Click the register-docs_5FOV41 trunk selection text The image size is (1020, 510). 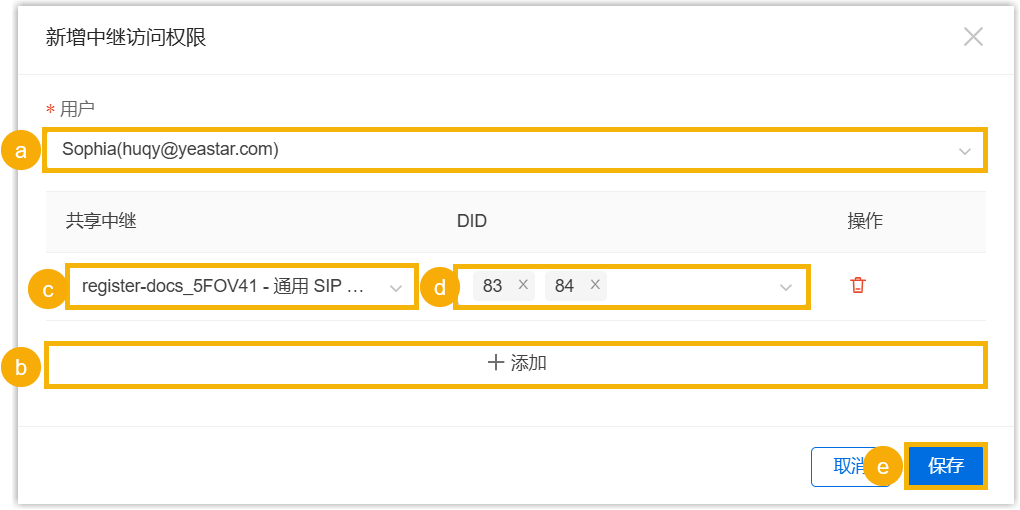[225, 287]
